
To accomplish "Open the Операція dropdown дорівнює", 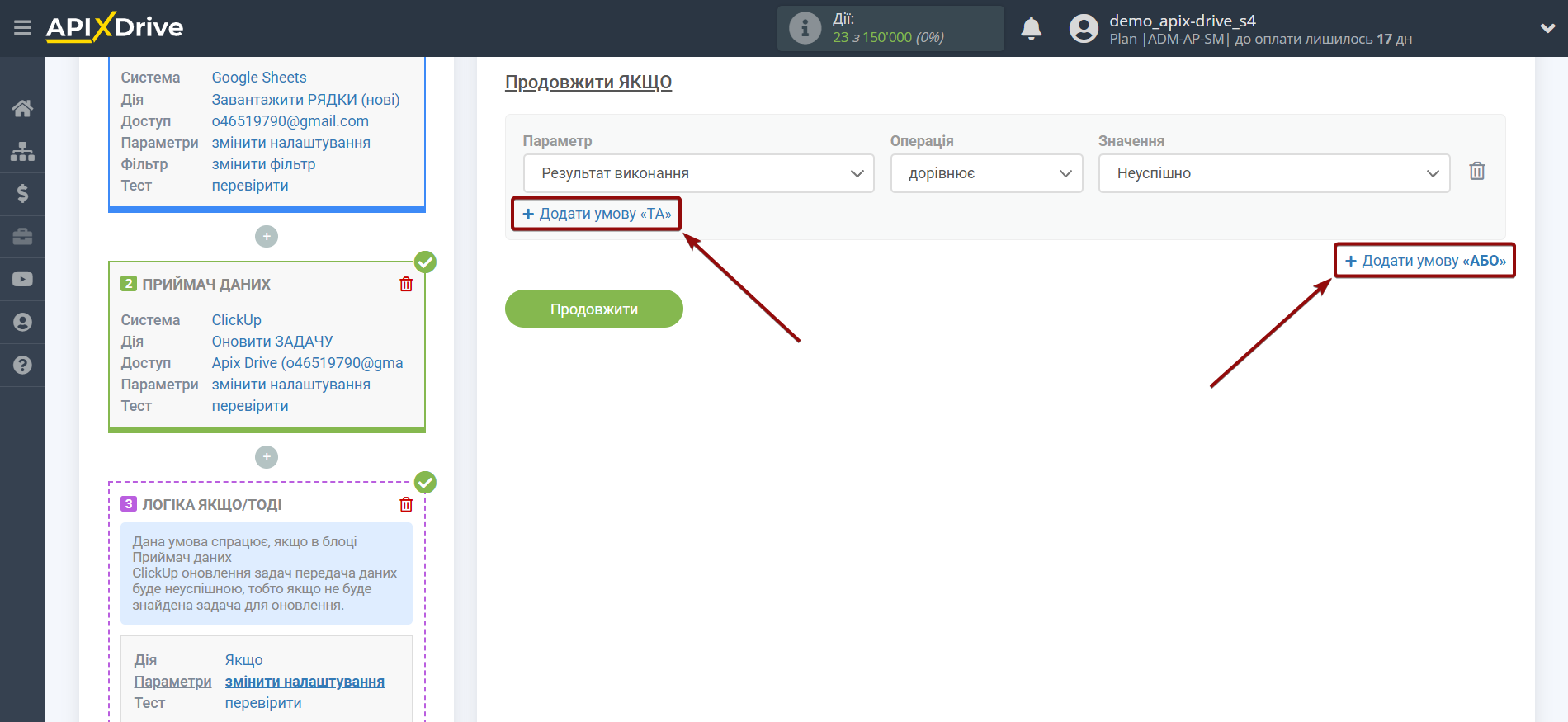I will tap(986, 173).
